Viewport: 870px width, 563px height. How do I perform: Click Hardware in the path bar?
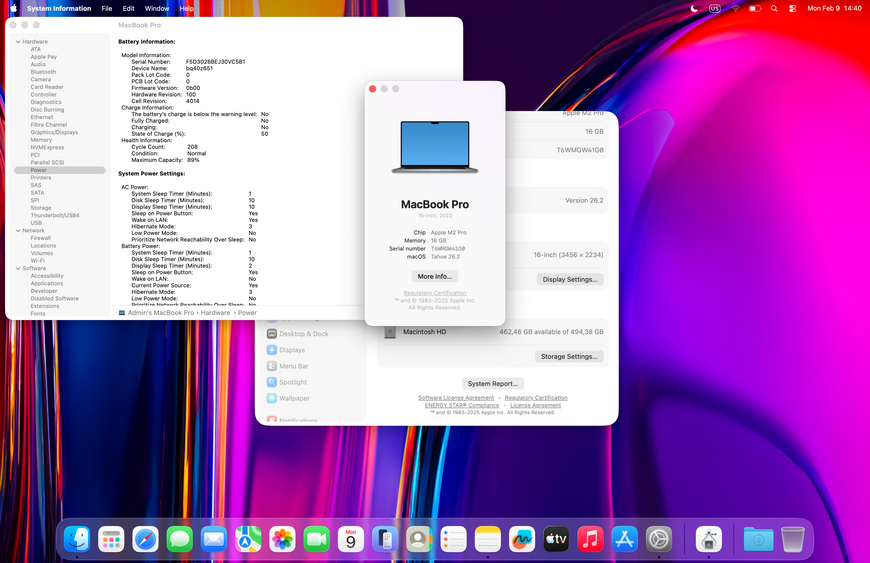click(x=215, y=313)
